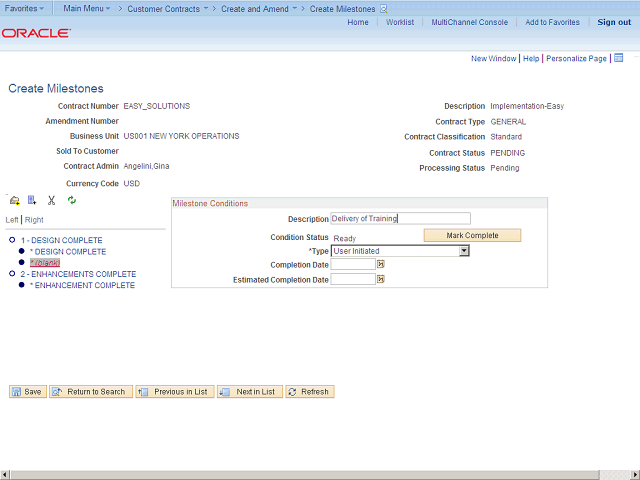Click the add milestone icon above the tree
Image resolution: width=640 pixels, height=480 pixels.
tap(15, 200)
